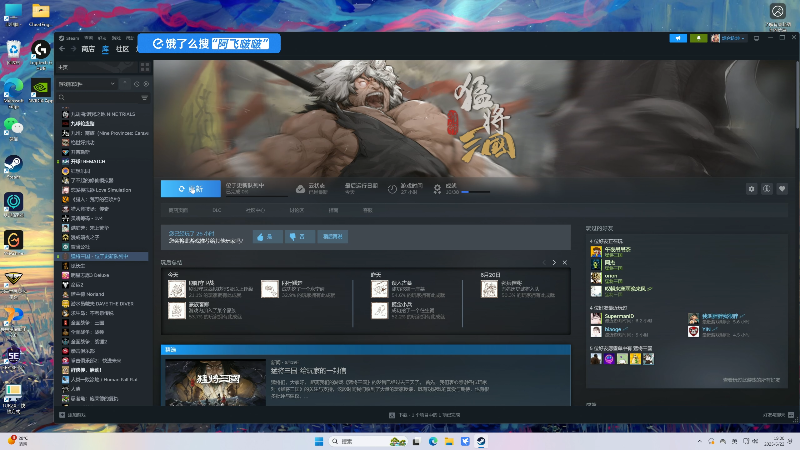Go forward with the Steam forward arrow
This screenshot has width=800, height=450.
(x=73, y=49)
